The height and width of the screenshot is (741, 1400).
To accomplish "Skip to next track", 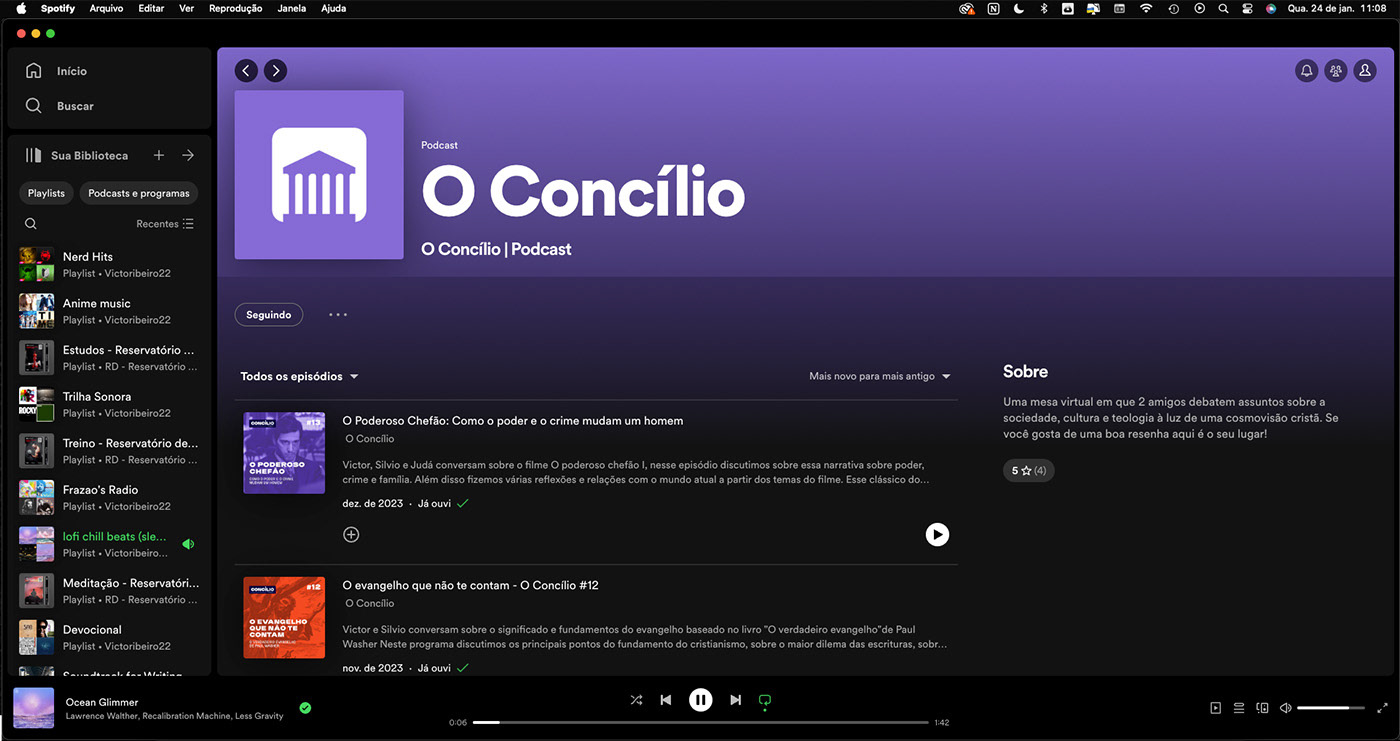I will (735, 700).
